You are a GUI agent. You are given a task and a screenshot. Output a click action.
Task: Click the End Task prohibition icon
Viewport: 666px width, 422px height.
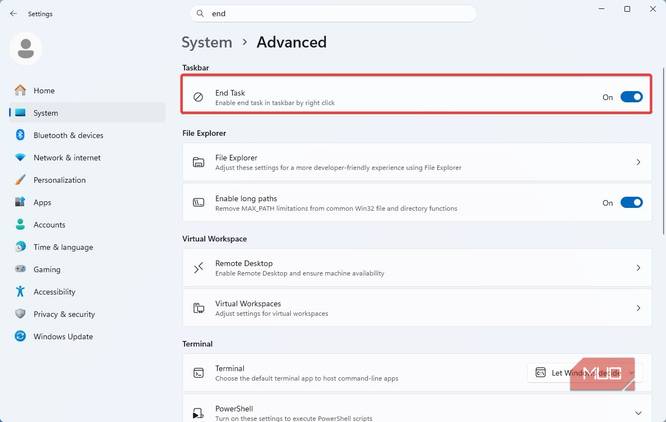tap(198, 97)
